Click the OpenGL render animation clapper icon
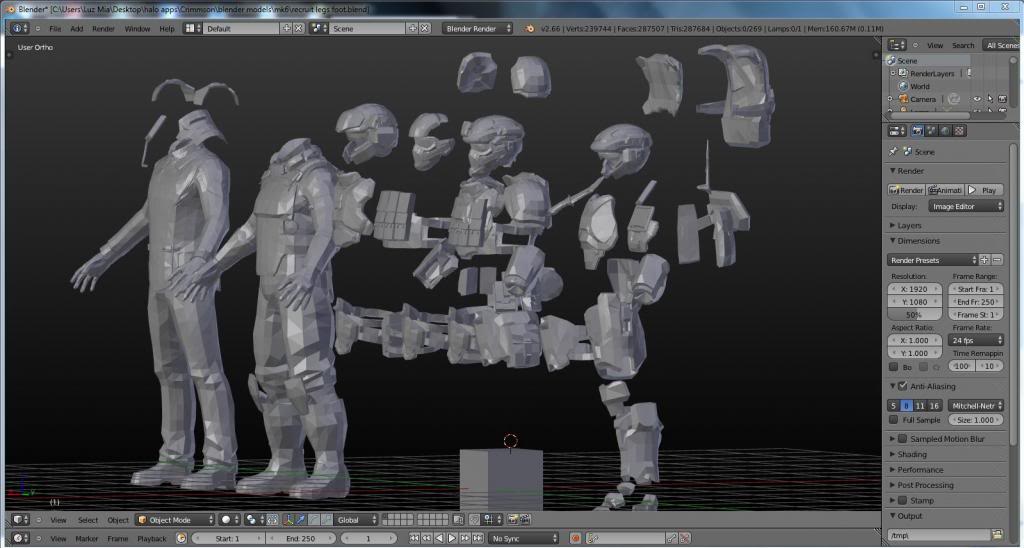Viewport: 1024px width, 548px height. click(526, 520)
